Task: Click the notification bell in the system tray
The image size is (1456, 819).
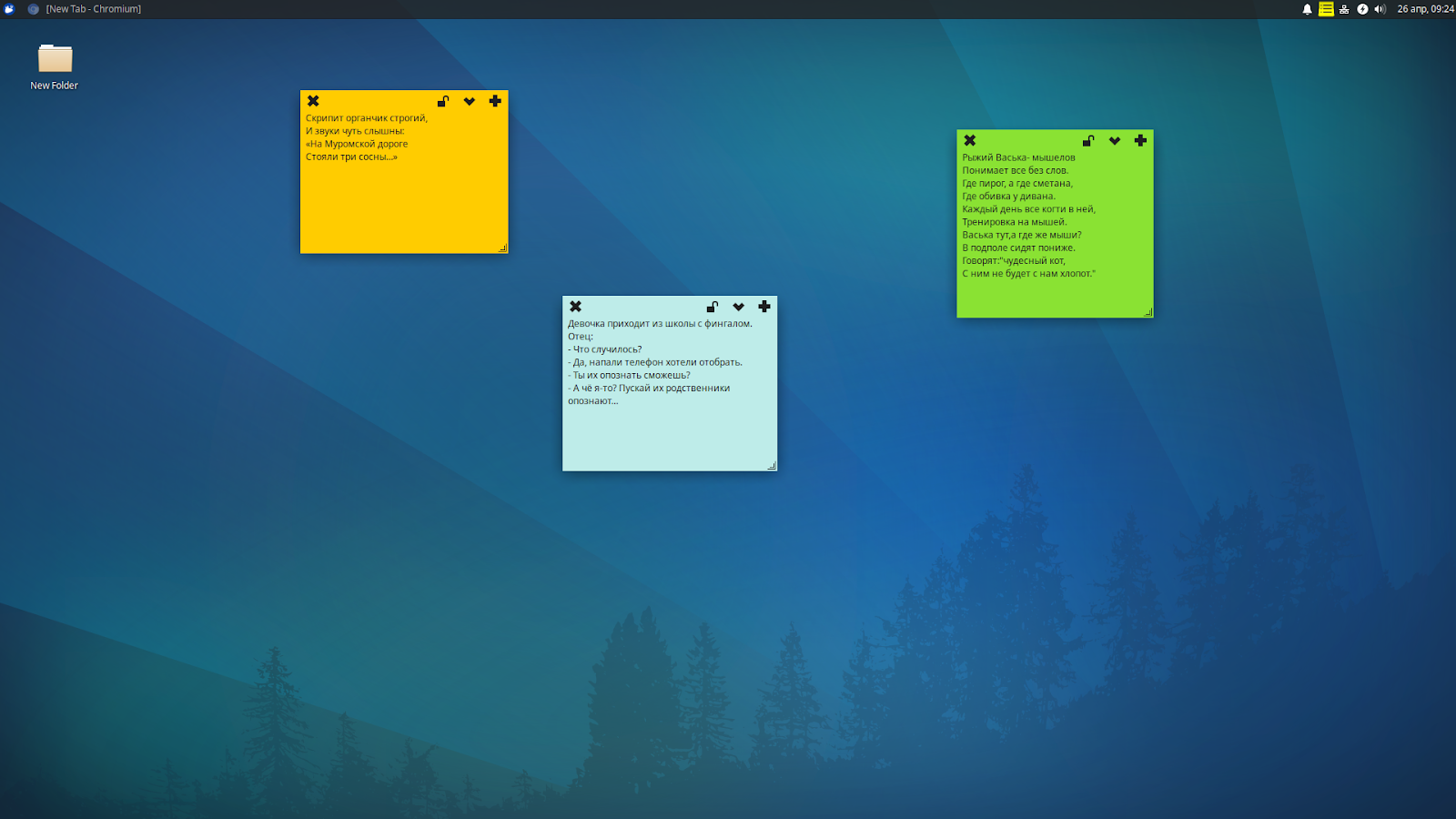Action: point(1308,8)
